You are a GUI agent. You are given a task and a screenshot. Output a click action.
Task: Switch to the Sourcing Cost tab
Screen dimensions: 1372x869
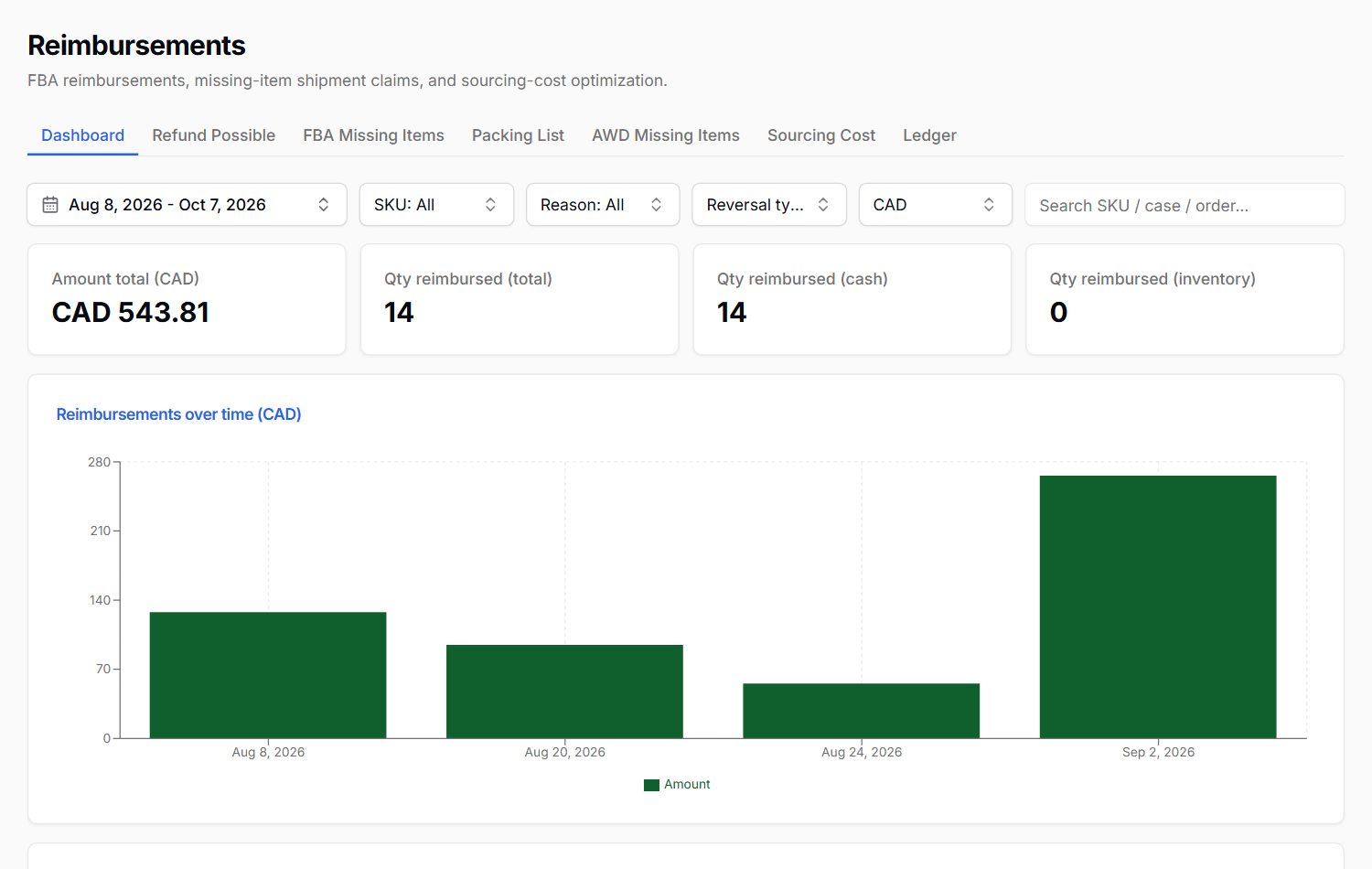(821, 135)
